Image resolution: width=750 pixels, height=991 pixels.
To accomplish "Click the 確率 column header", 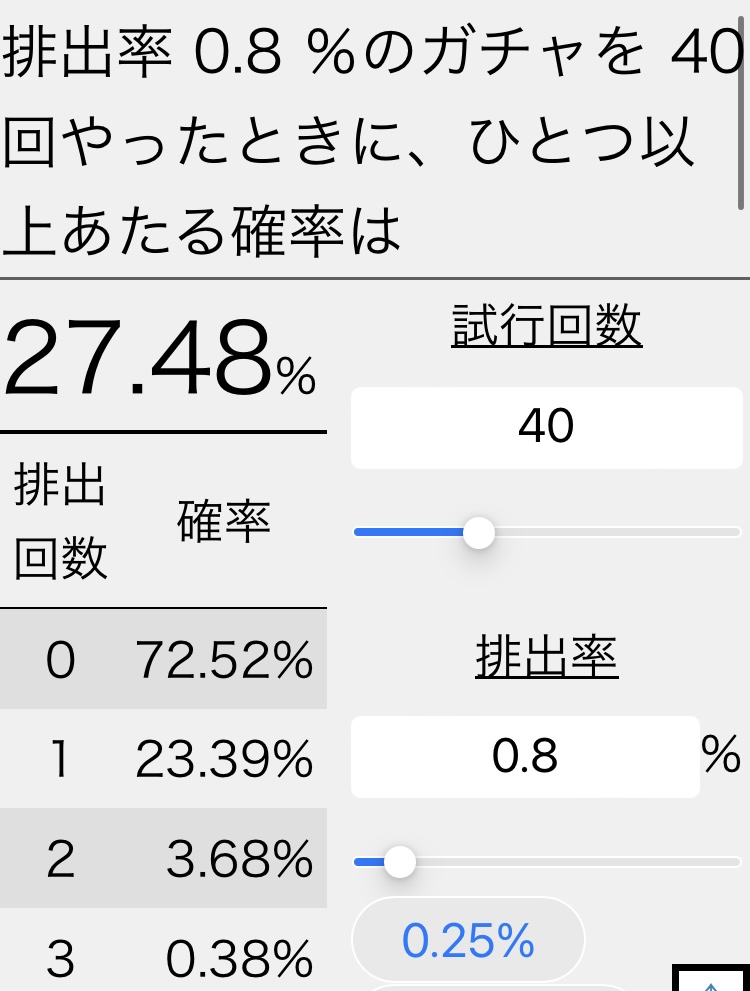I will [224, 522].
